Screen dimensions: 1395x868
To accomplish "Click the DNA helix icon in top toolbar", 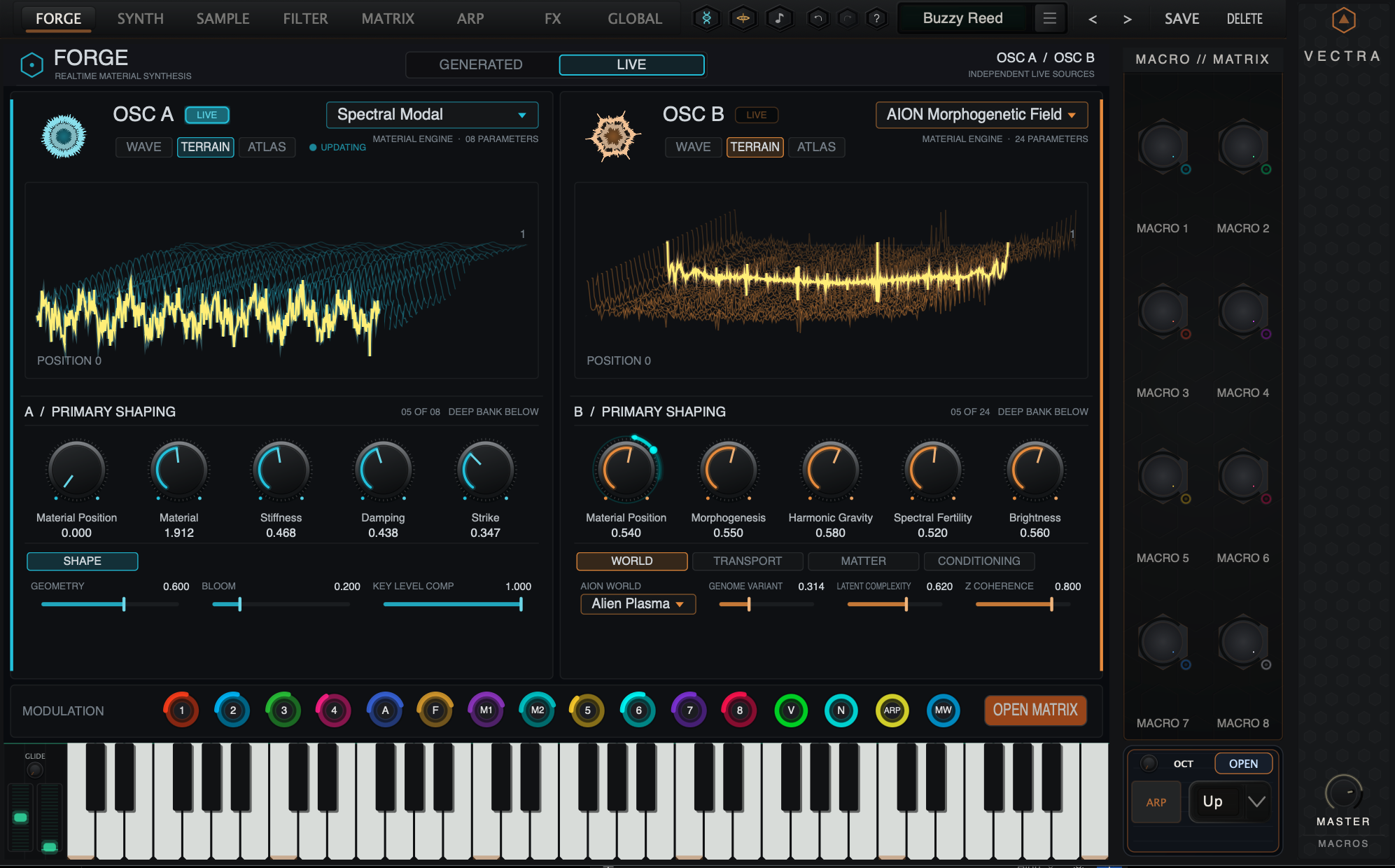I will [x=706, y=19].
